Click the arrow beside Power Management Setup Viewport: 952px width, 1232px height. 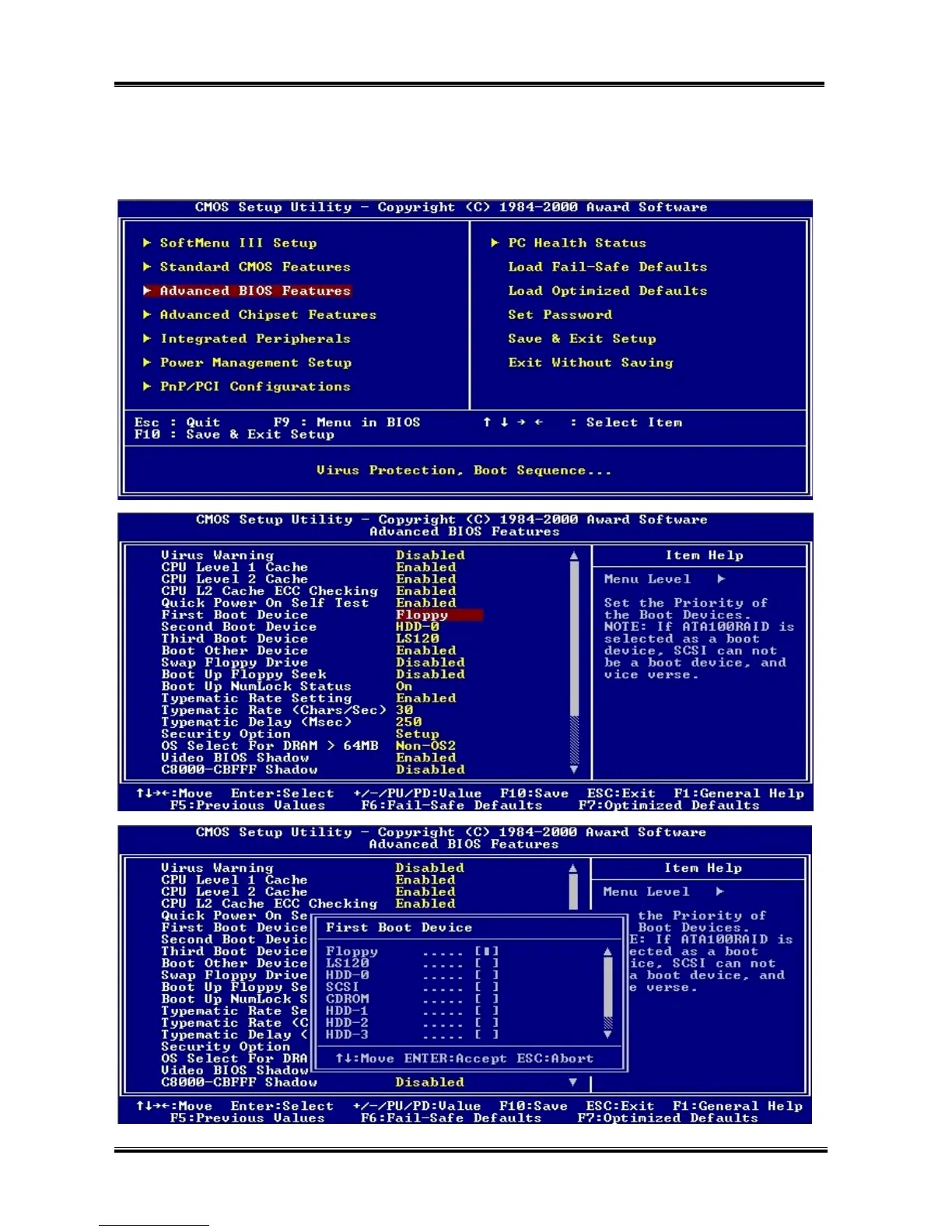click(147, 362)
